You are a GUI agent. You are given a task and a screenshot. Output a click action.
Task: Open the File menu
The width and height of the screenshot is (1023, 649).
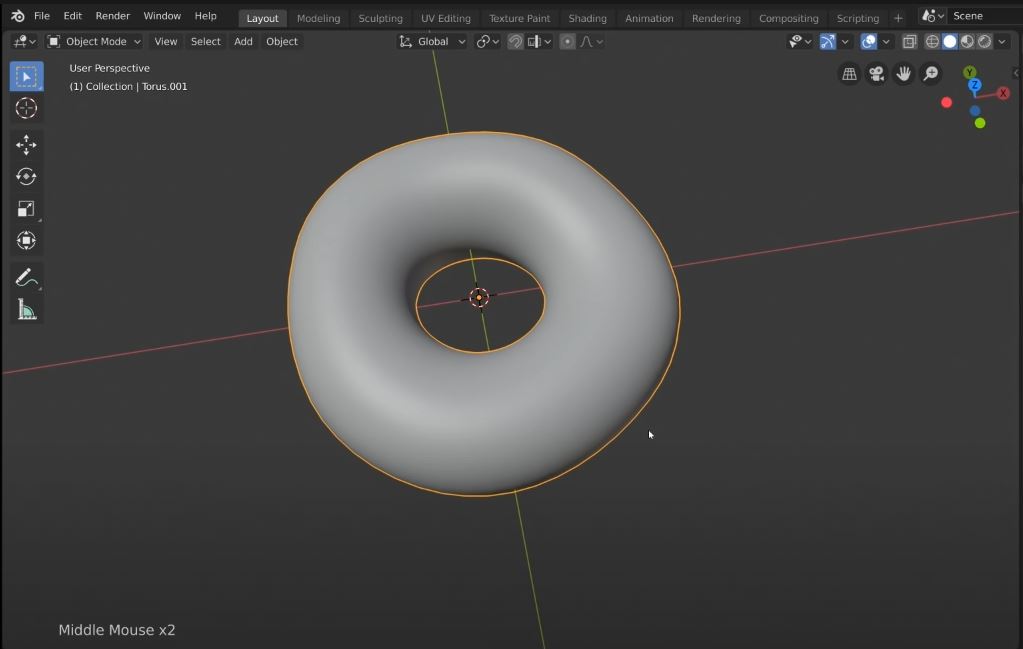pos(42,16)
